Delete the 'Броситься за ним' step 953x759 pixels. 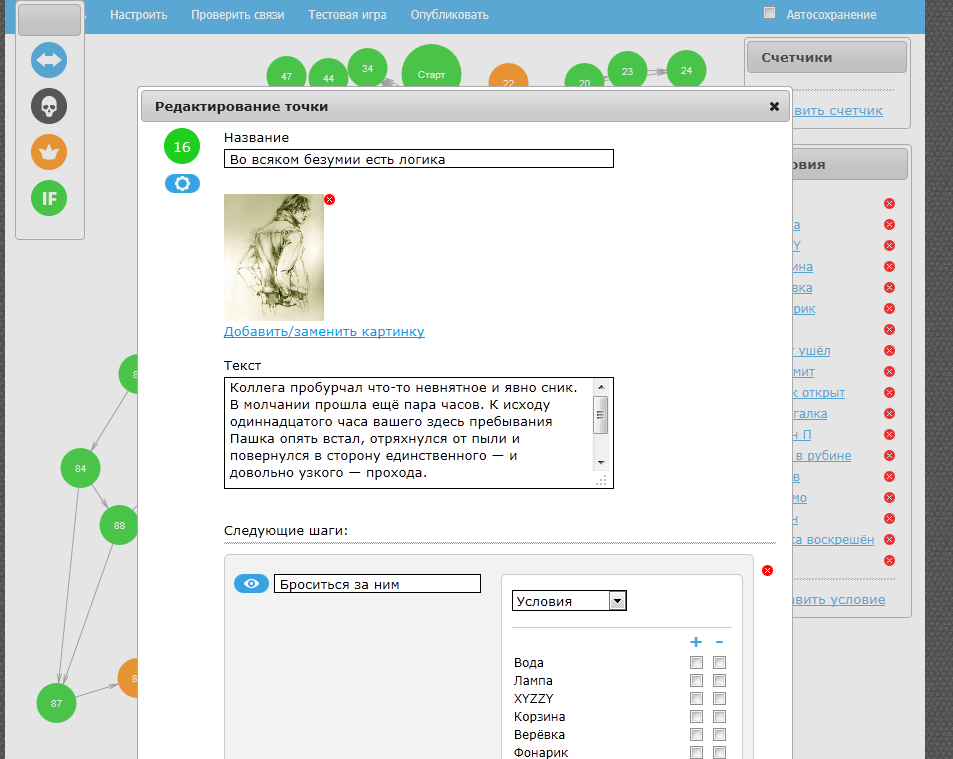click(768, 570)
